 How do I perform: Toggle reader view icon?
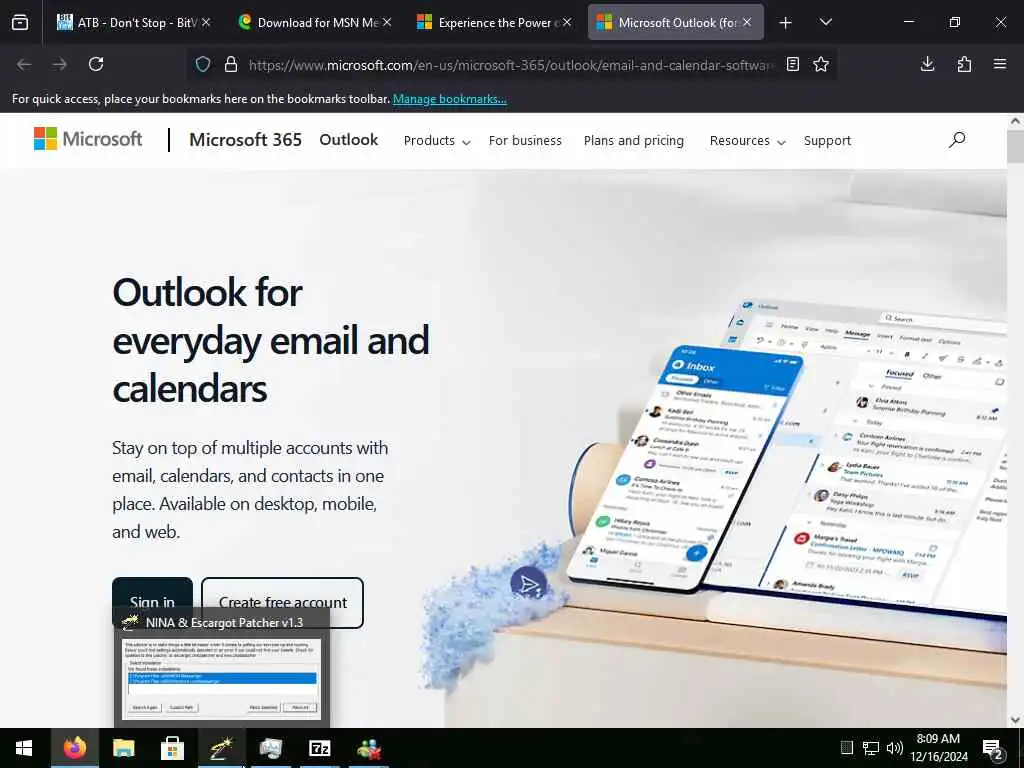click(x=792, y=64)
